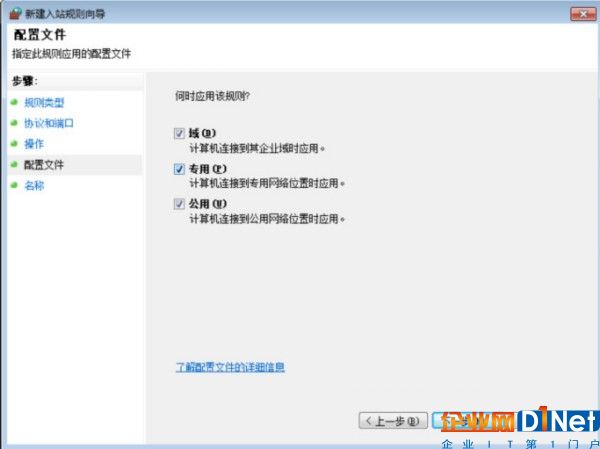Click text 计算机连接到其企业域时应用
This screenshot has width=600, height=449.
(257, 148)
